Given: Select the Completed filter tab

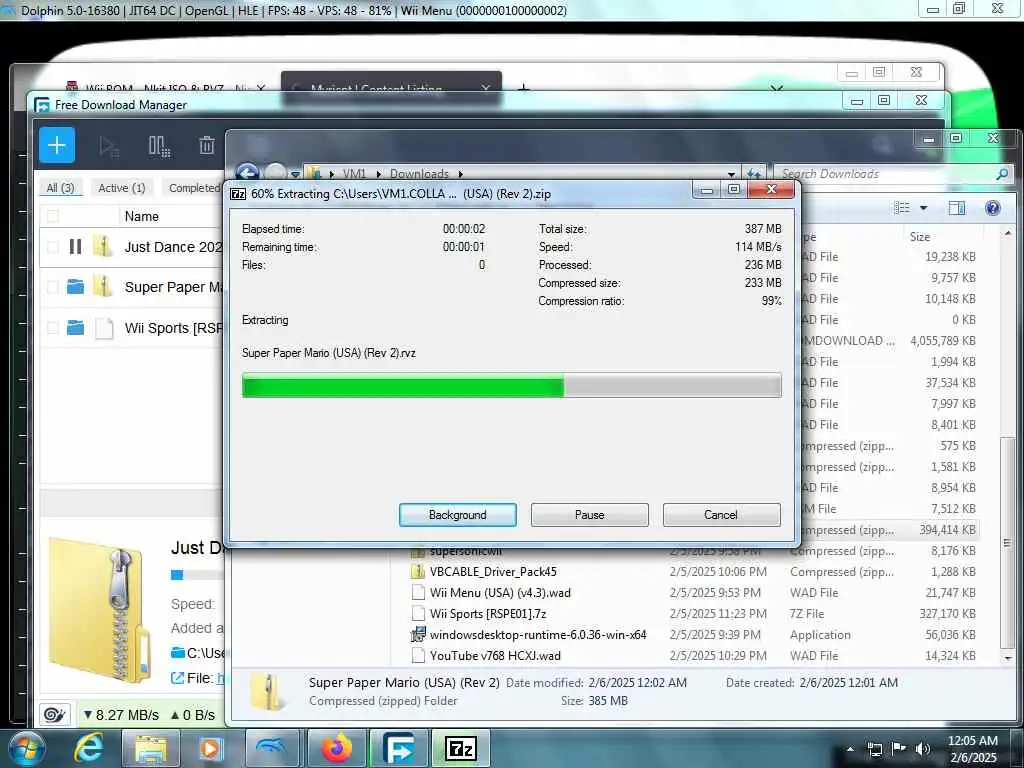Looking at the screenshot, I should click(194, 188).
